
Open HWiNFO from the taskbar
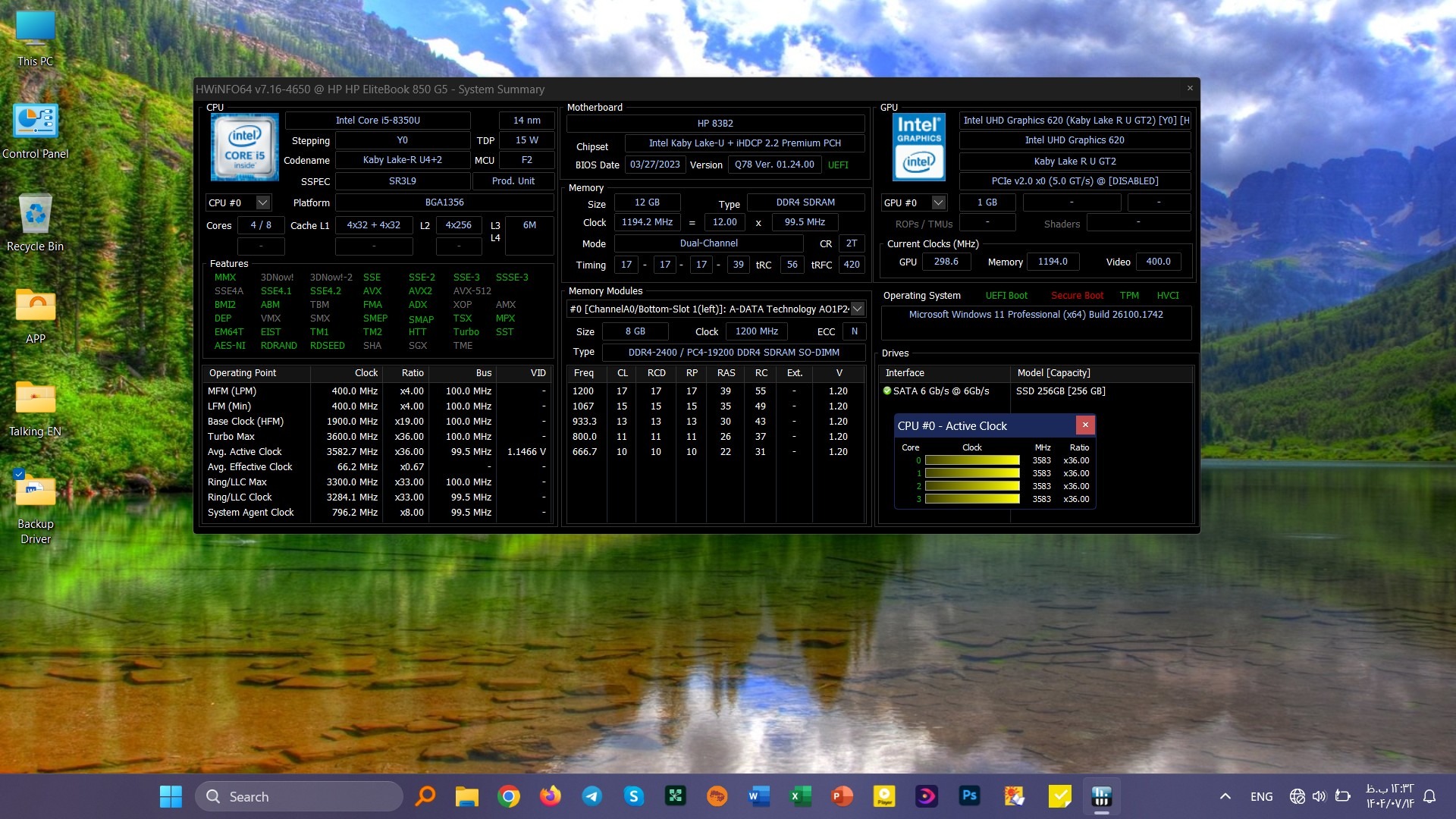1101,796
